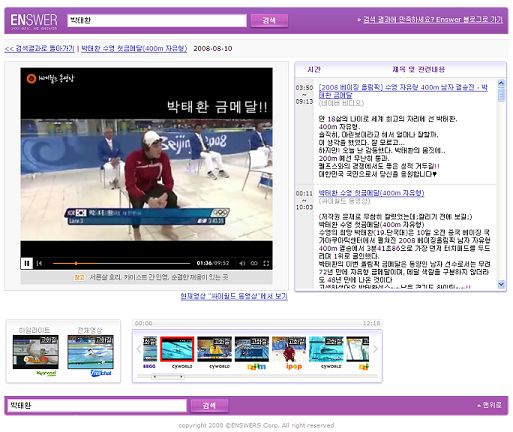
Task: Click the results panel scroll-down arrow
Action: pyautogui.click(x=501, y=284)
